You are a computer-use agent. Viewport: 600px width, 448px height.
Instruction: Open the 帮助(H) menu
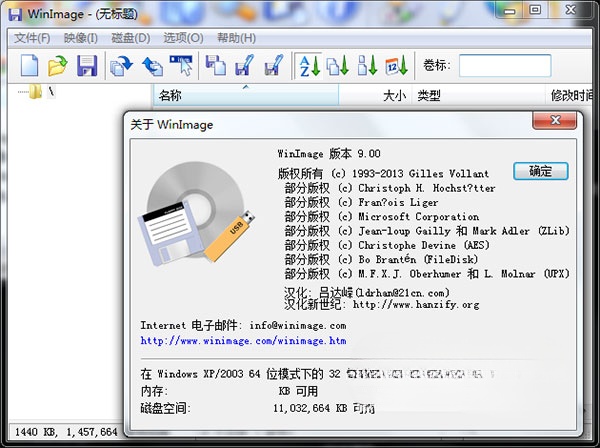(x=236, y=38)
